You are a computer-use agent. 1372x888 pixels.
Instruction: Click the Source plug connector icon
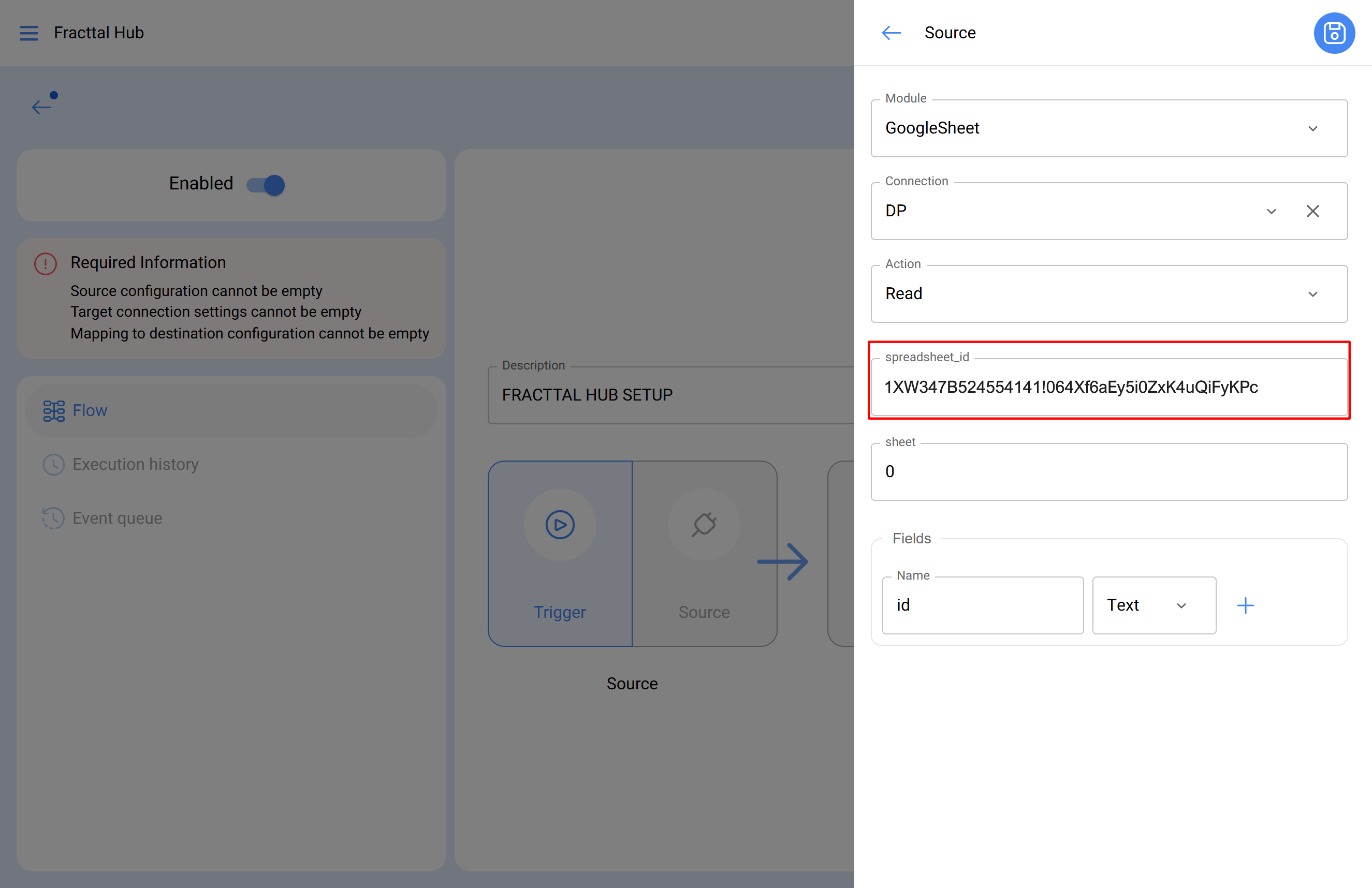click(705, 524)
